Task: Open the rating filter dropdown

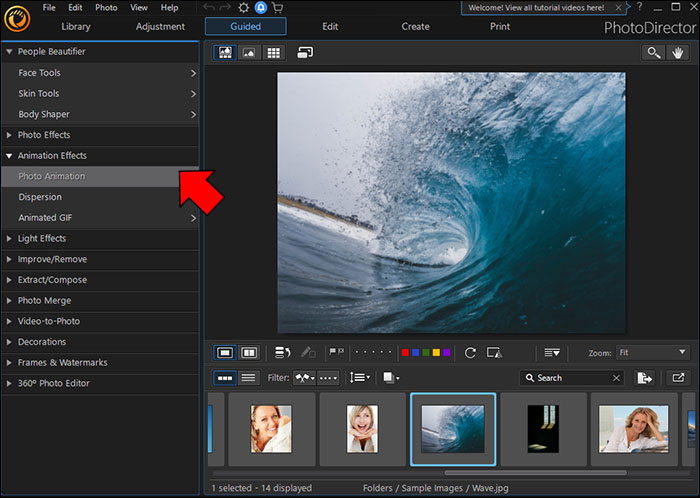Action: (329, 378)
